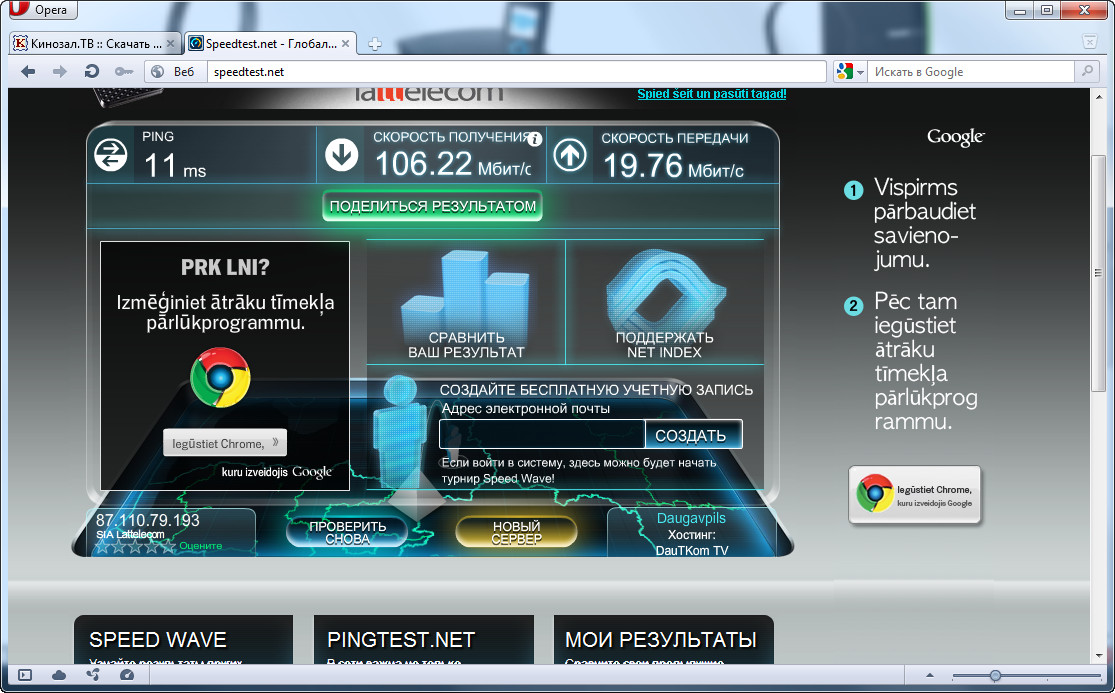Open ПОДДЕРЖАТЬ NET INDEX panel

click(664, 303)
